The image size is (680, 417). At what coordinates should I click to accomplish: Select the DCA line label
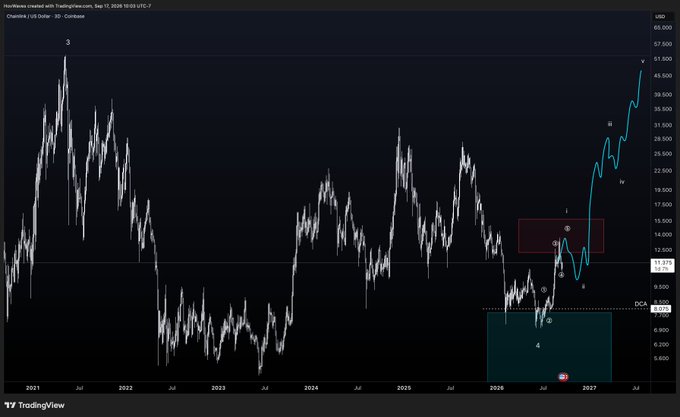641,304
